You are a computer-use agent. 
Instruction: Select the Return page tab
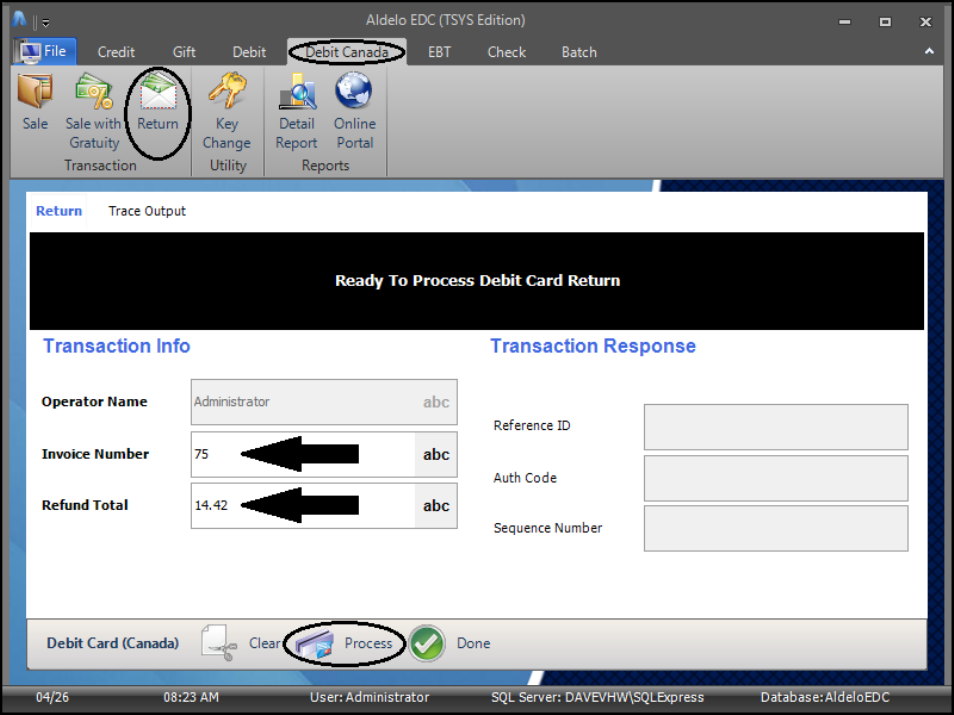59,211
